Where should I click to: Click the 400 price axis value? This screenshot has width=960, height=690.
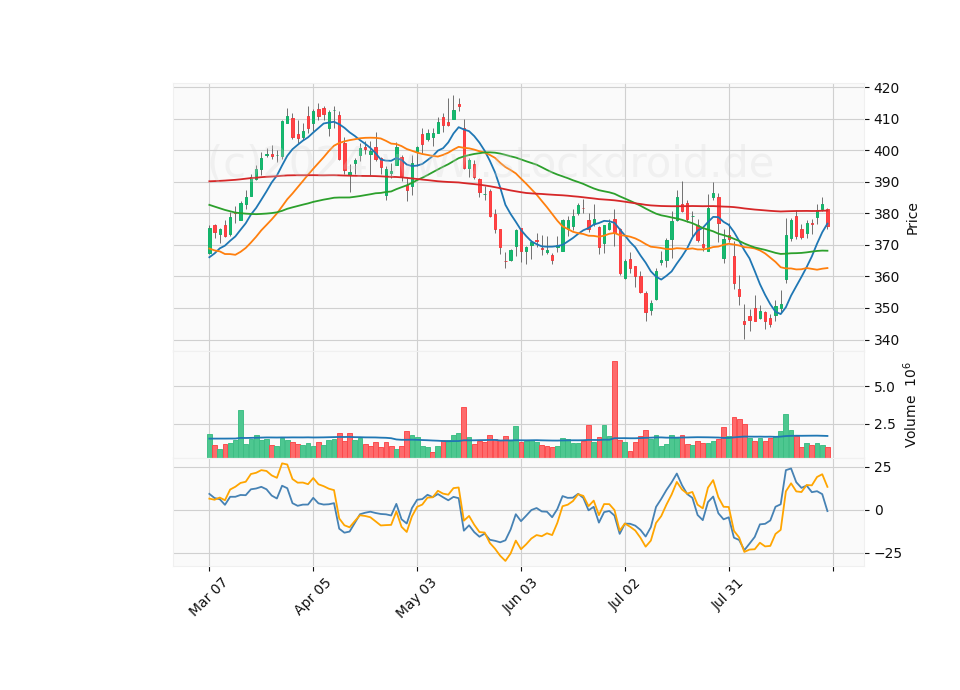[x=887, y=151]
